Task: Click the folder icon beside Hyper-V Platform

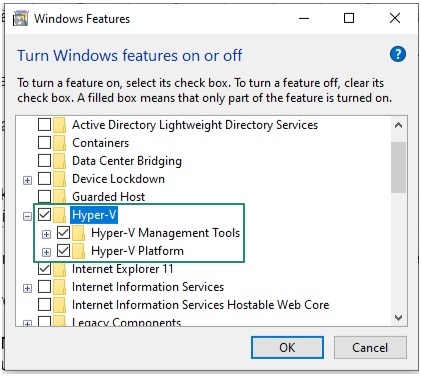Action: (x=79, y=251)
